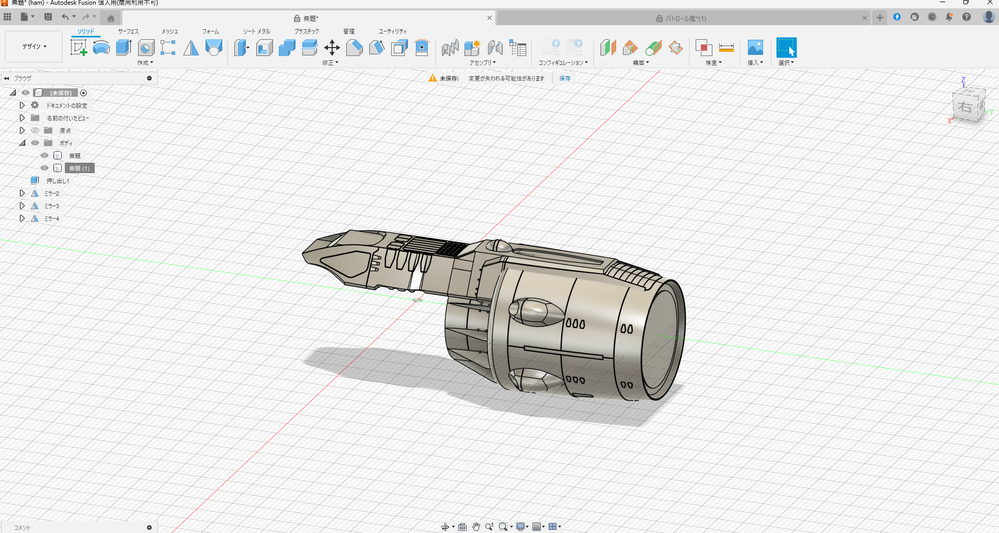
Task: Select the Chamfer tool
Action: [377, 48]
